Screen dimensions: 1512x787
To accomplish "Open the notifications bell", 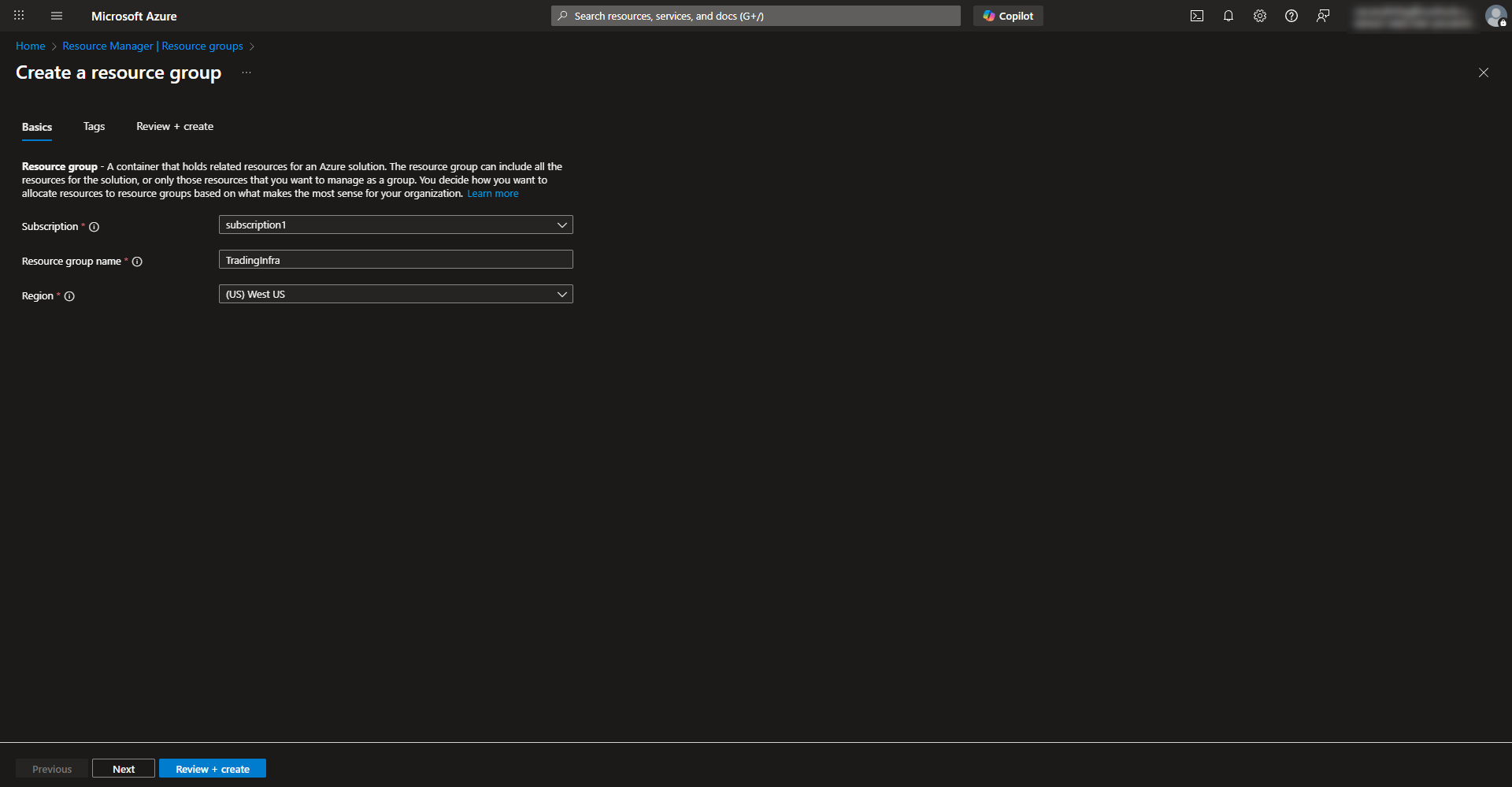I will (x=1228, y=16).
